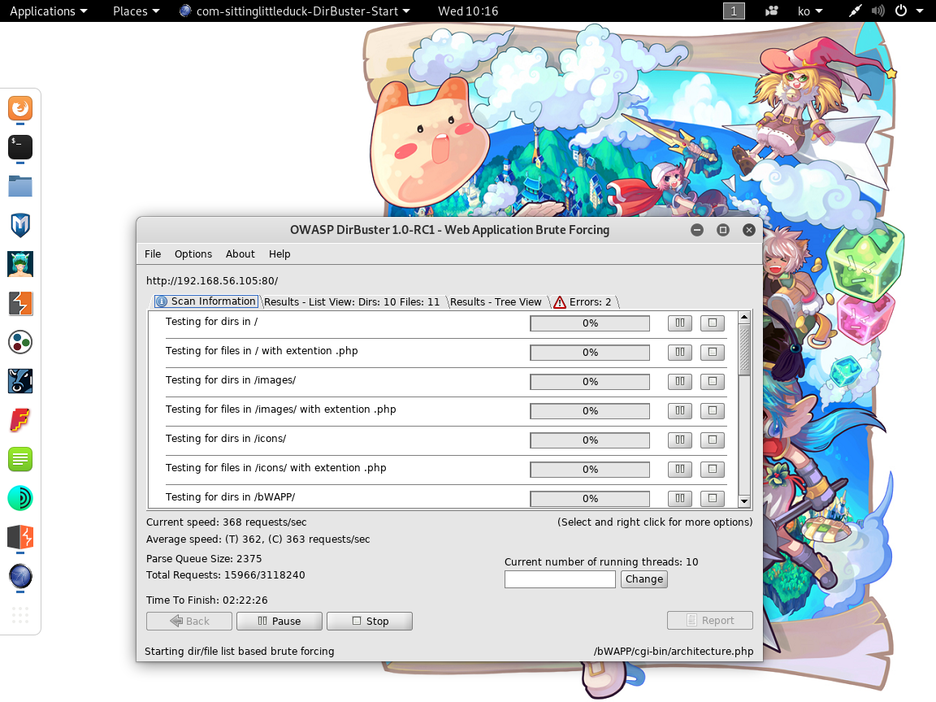Switch to Results - Tree View tab
This screenshot has width=936, height=702.
point(495,302)
